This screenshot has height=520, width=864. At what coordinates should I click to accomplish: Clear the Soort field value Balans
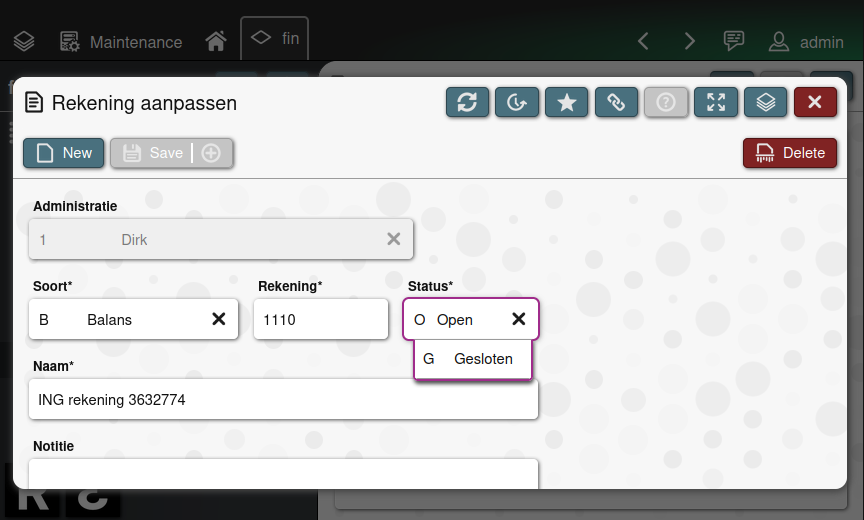coord(218,319)
